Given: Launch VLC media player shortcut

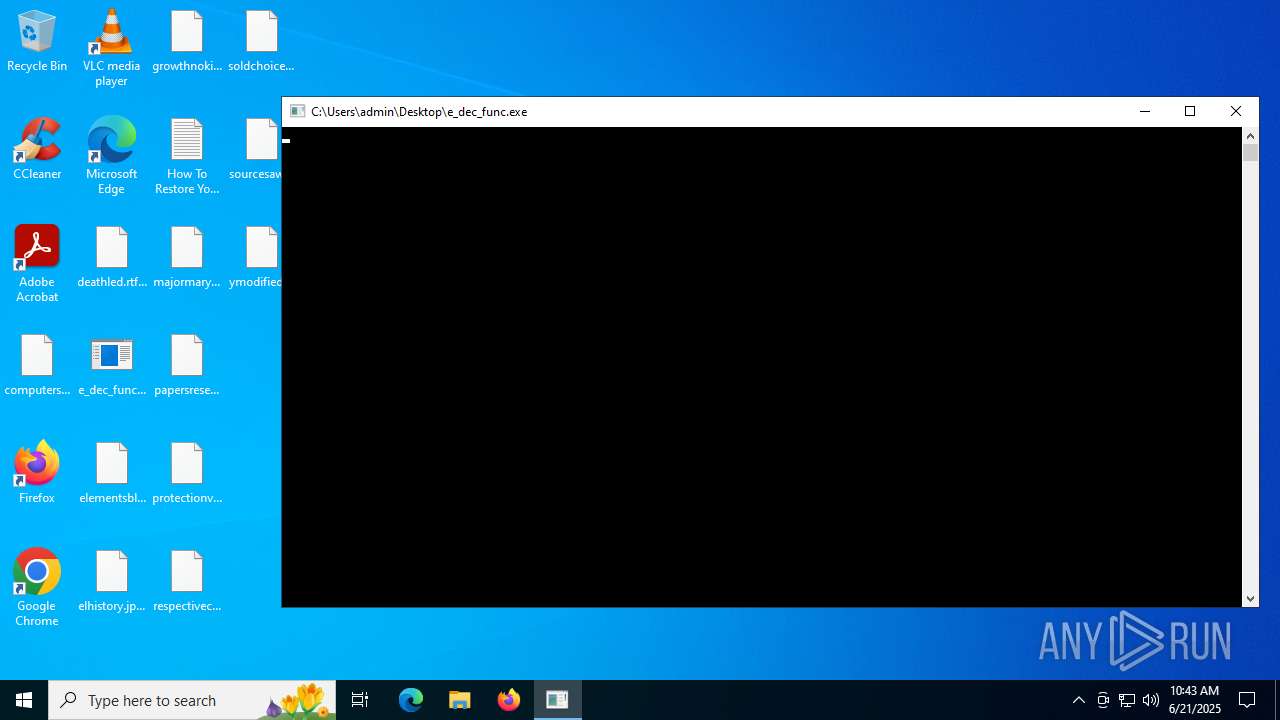Looking at the screenshot, I should (x=111, y=48).
